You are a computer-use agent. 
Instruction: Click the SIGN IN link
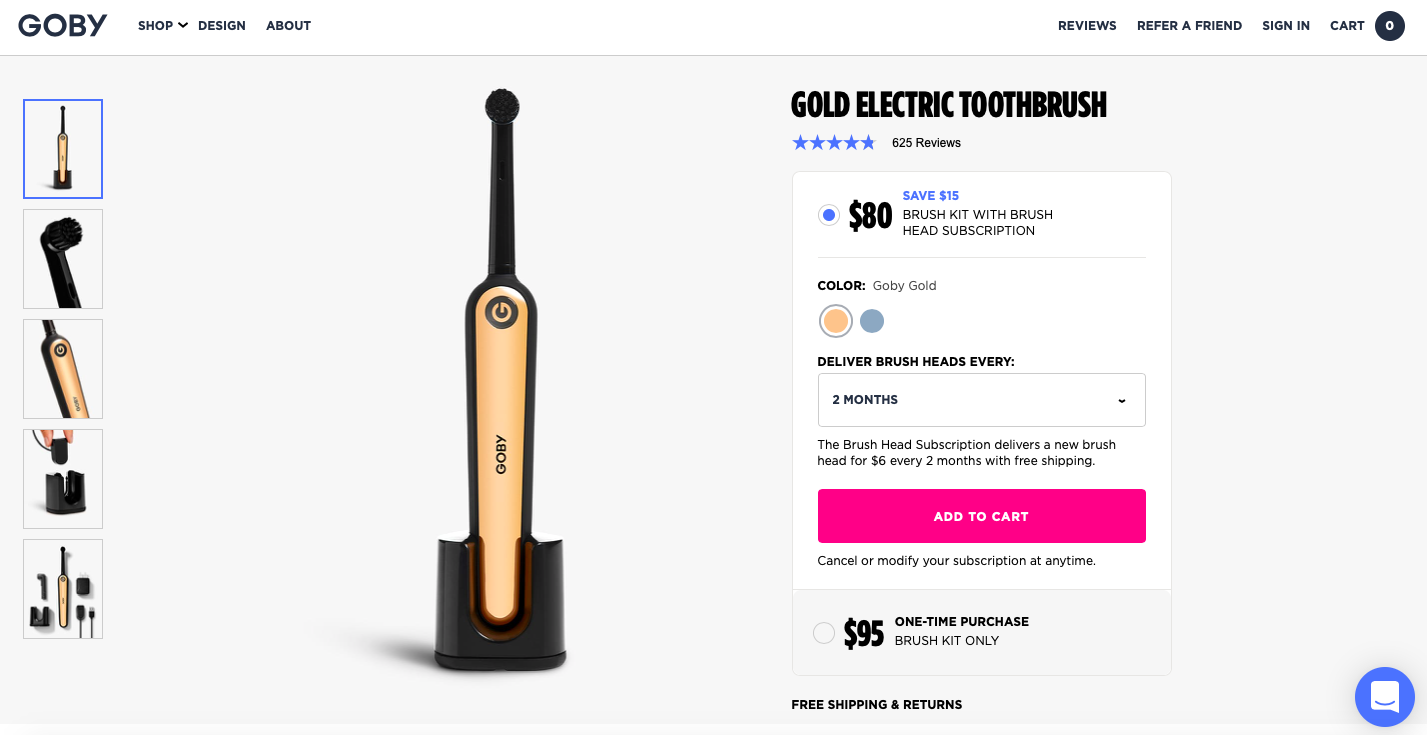(x=1286, y=26)
